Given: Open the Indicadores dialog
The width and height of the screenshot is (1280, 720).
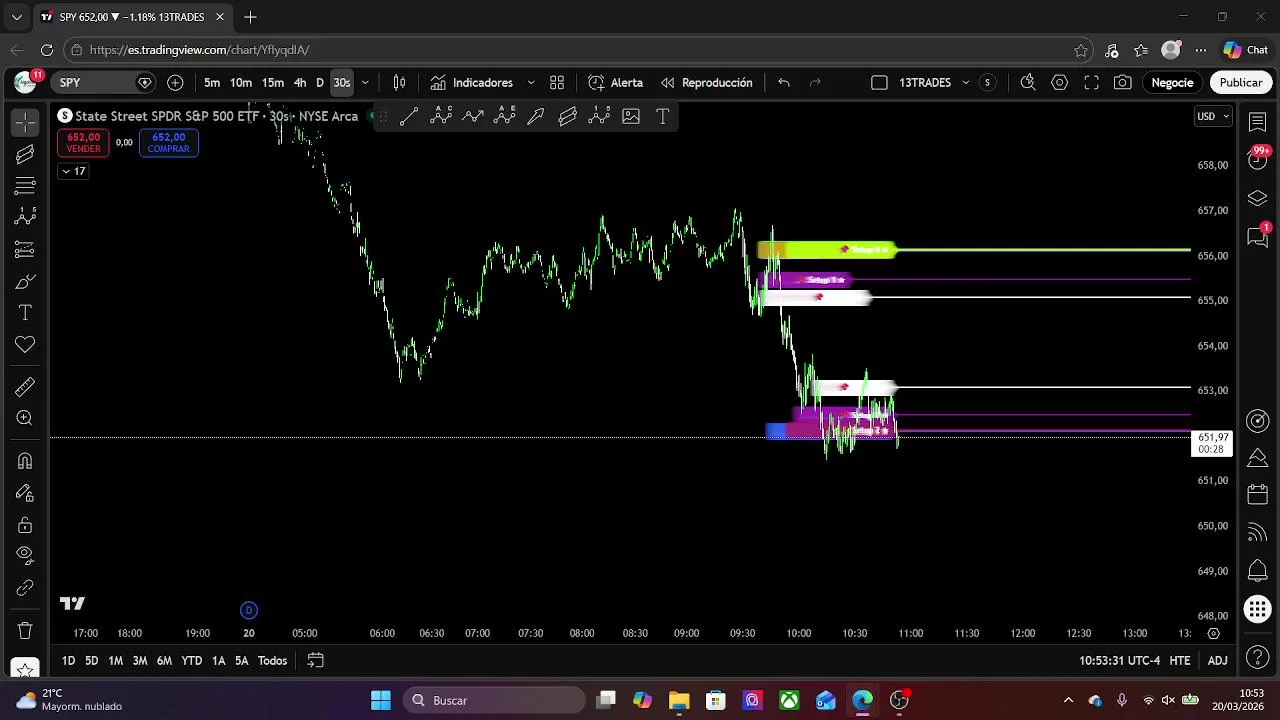Looking at the screenshot, I should click(471, 83).
